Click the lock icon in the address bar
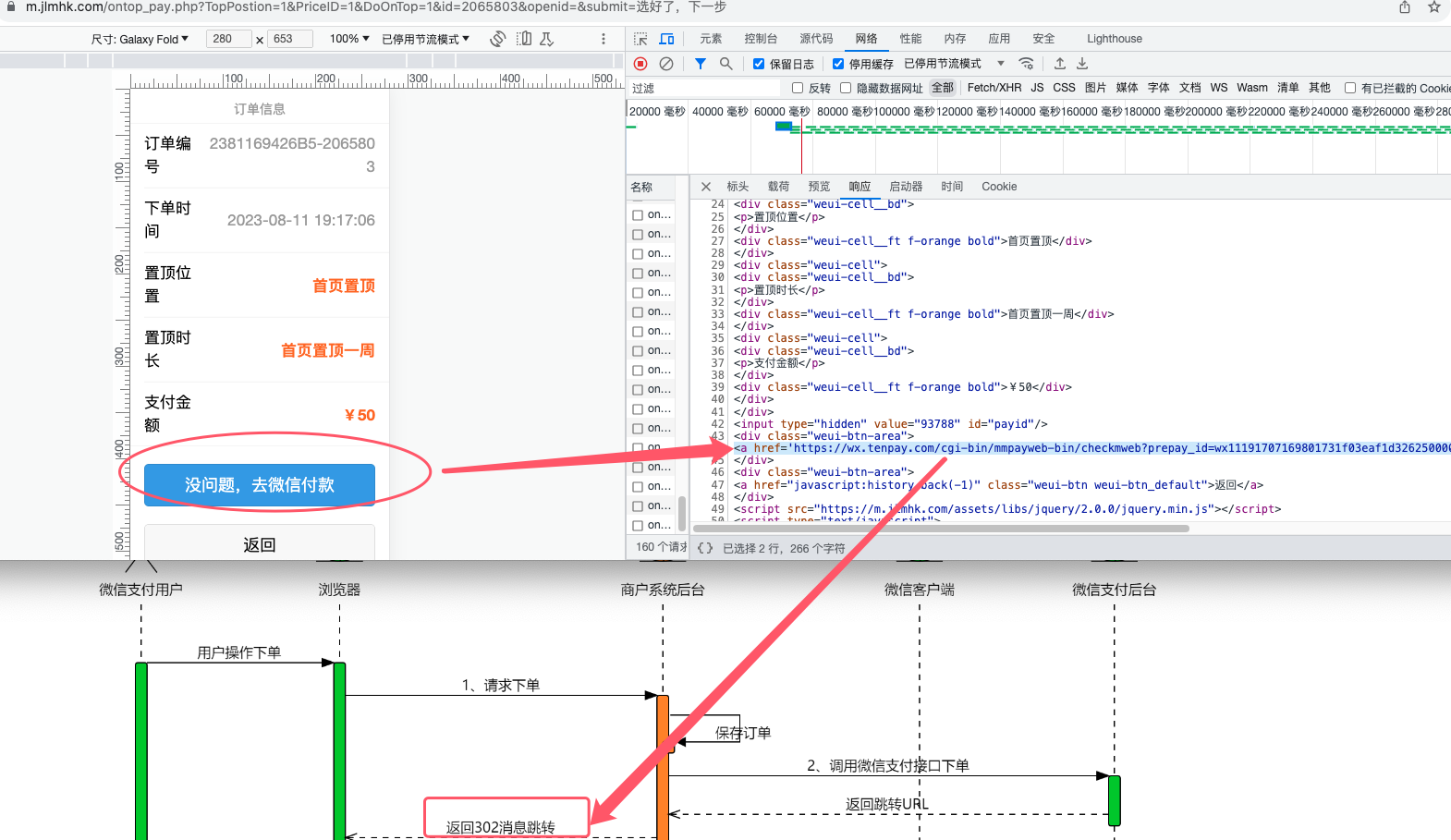The width and height of the screenshot is (1451, 840). [11, 6]
